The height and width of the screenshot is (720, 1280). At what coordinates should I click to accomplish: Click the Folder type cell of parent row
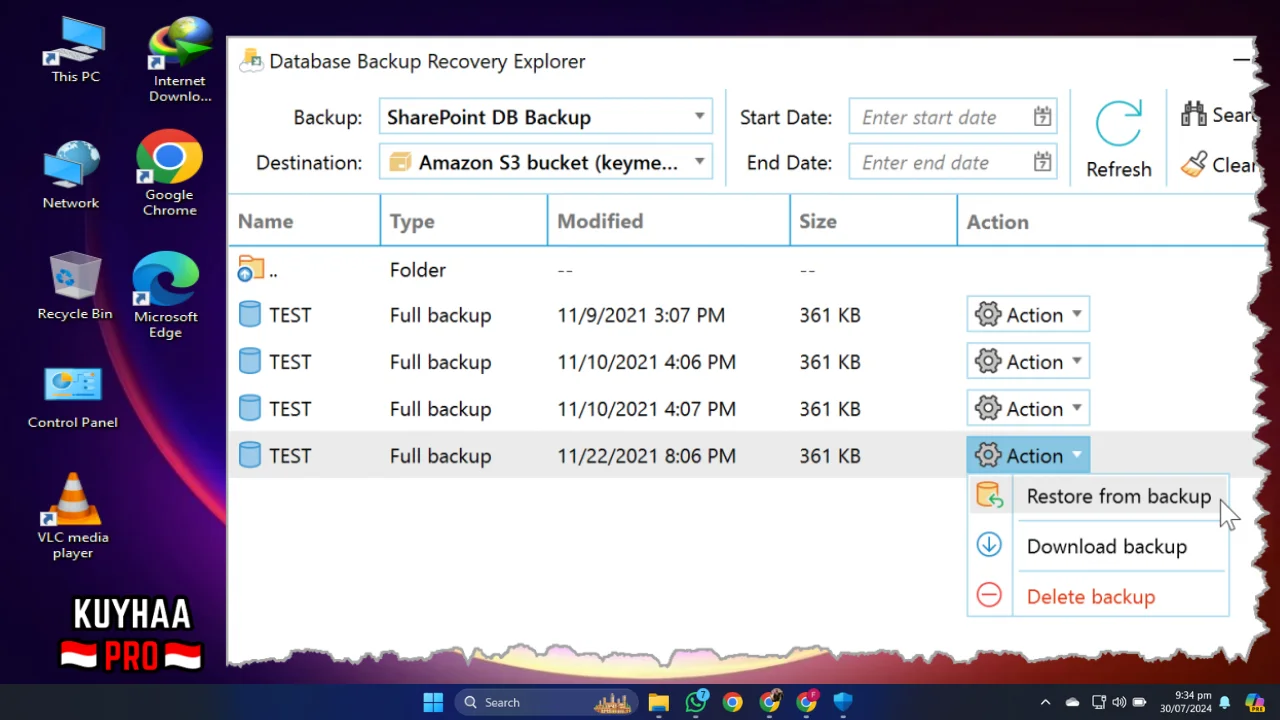[x=418, y=270]
